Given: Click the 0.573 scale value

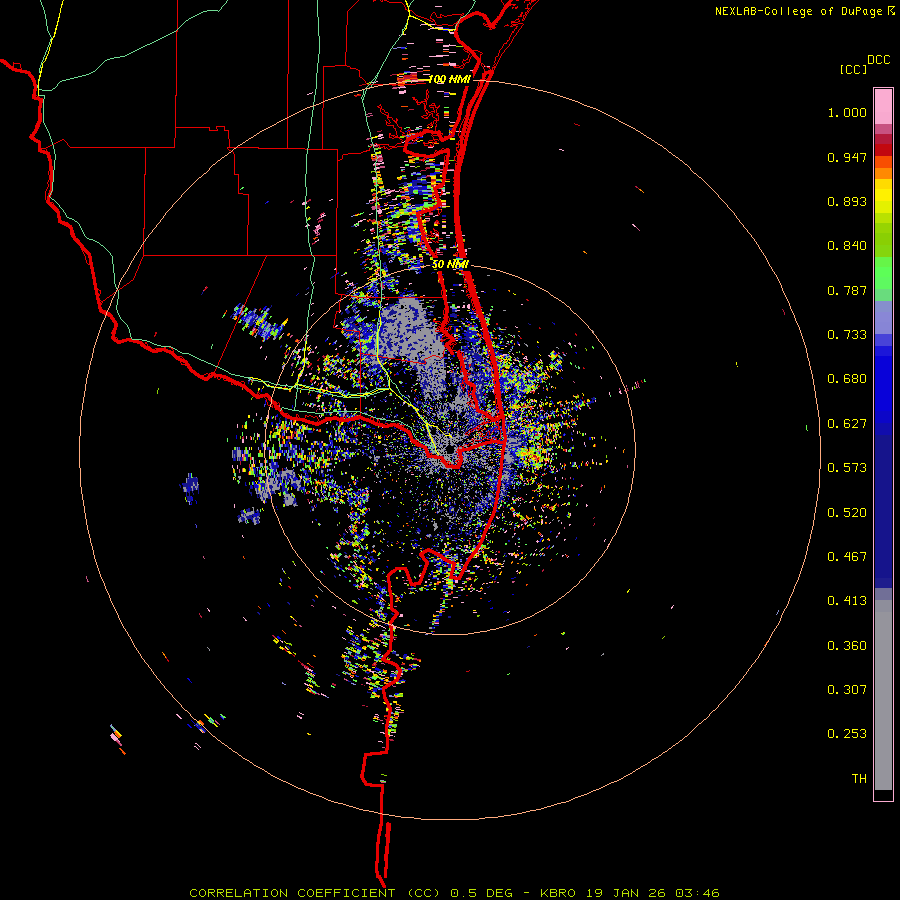Looking at the screenshot, I should 847,468.
